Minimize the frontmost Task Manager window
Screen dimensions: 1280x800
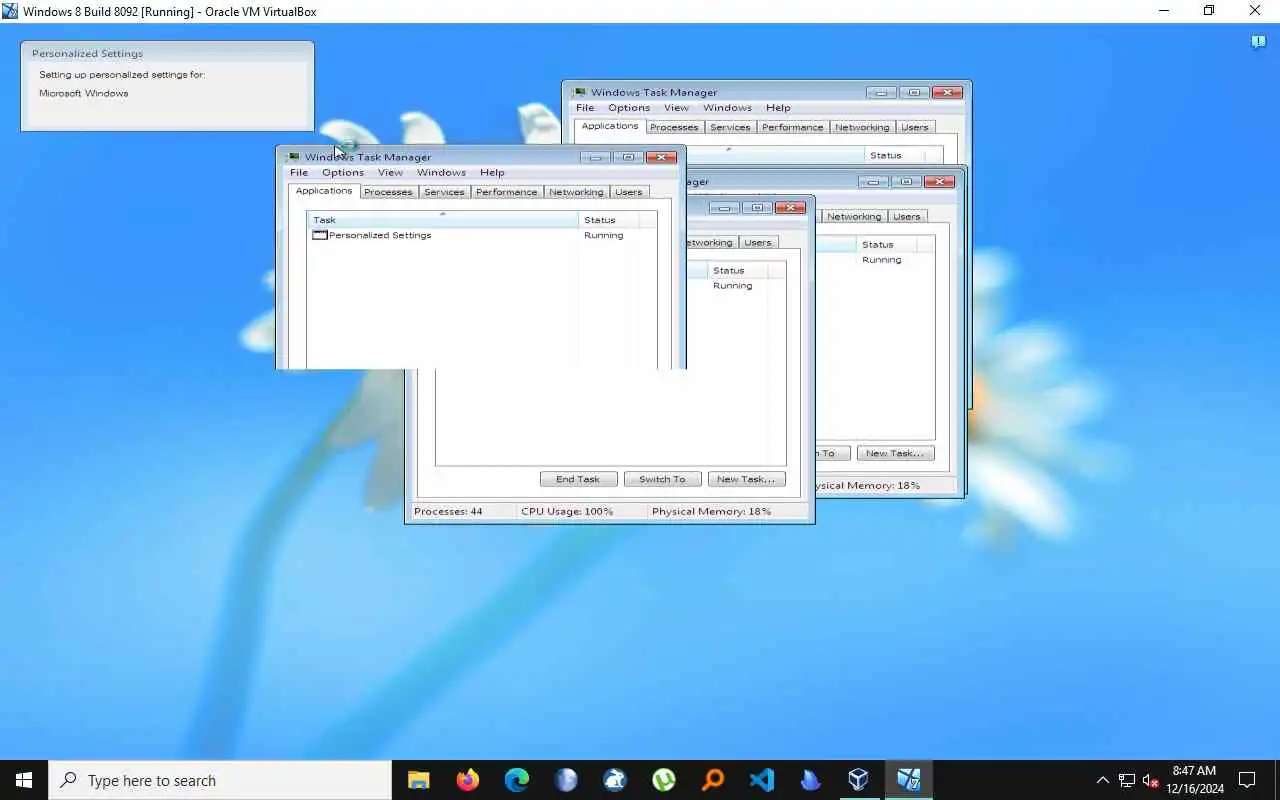(595, 157)
